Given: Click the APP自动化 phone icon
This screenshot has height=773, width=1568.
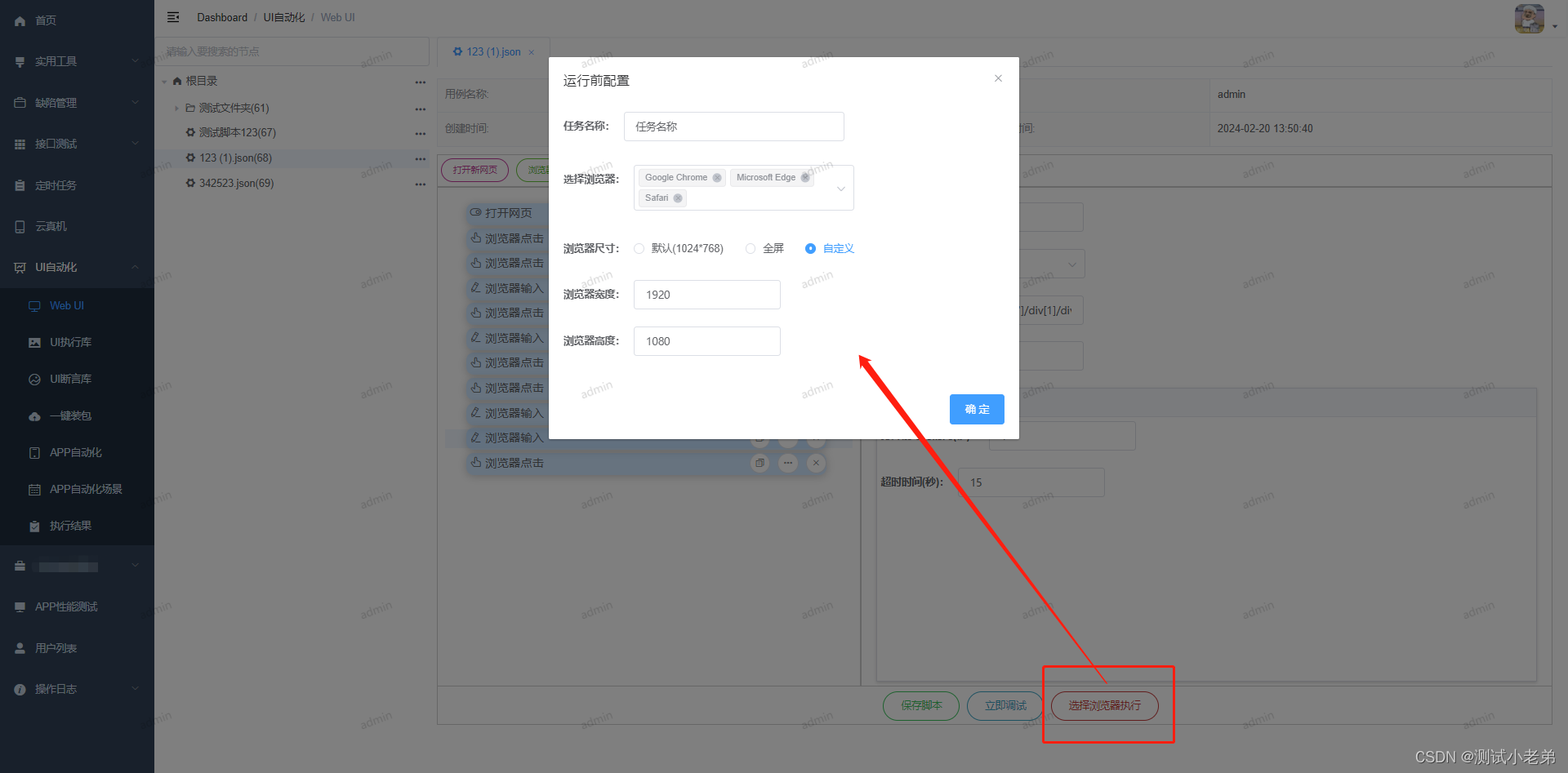Looking at the screenshot, I should (34, 453).
